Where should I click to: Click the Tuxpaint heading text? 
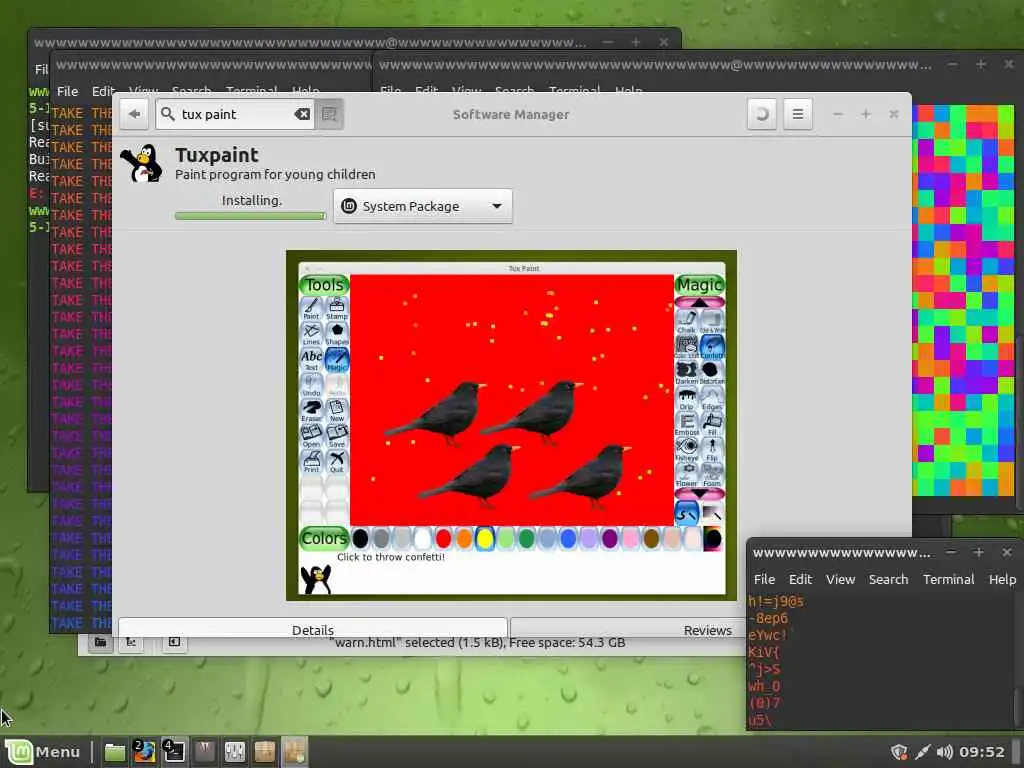[x=217, y=155]
